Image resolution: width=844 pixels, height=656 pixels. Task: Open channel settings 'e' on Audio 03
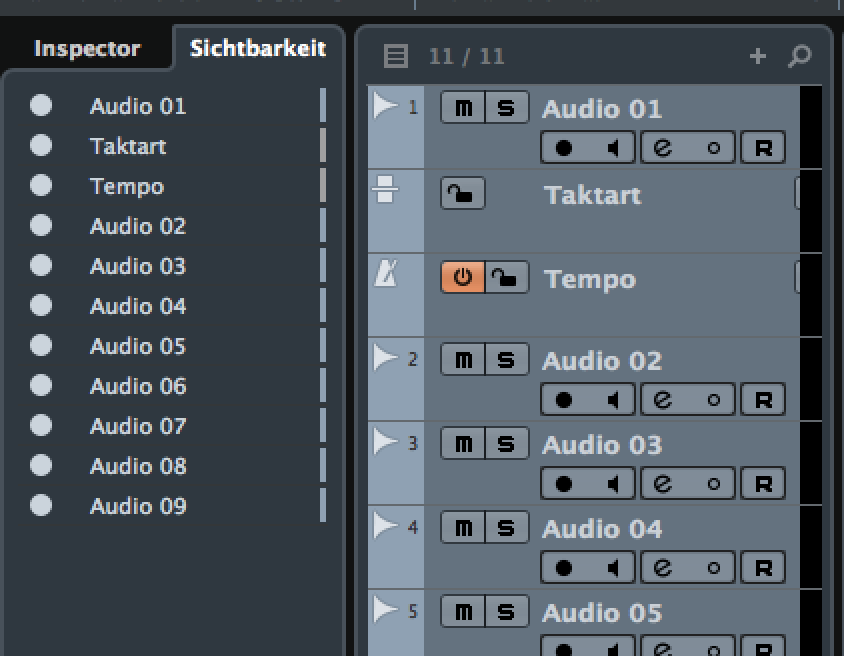click(x=663, y=484)
